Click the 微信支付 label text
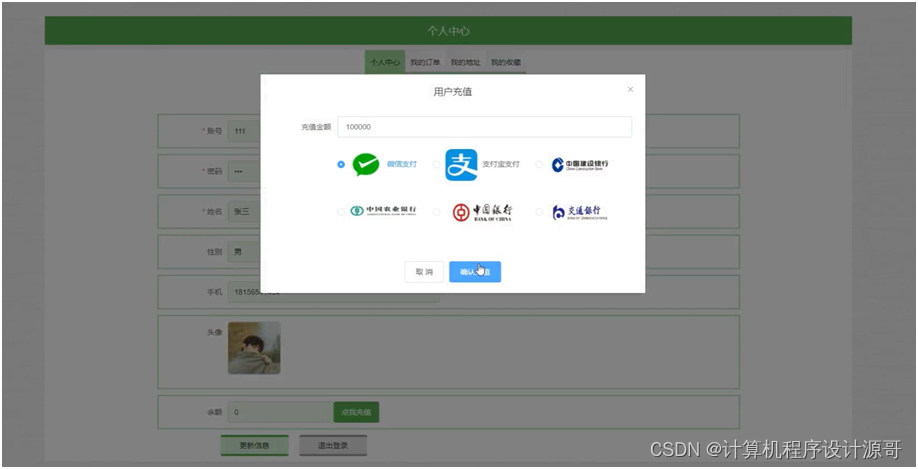Viewport: 918px width, 469px height. [x=402, y=165]
